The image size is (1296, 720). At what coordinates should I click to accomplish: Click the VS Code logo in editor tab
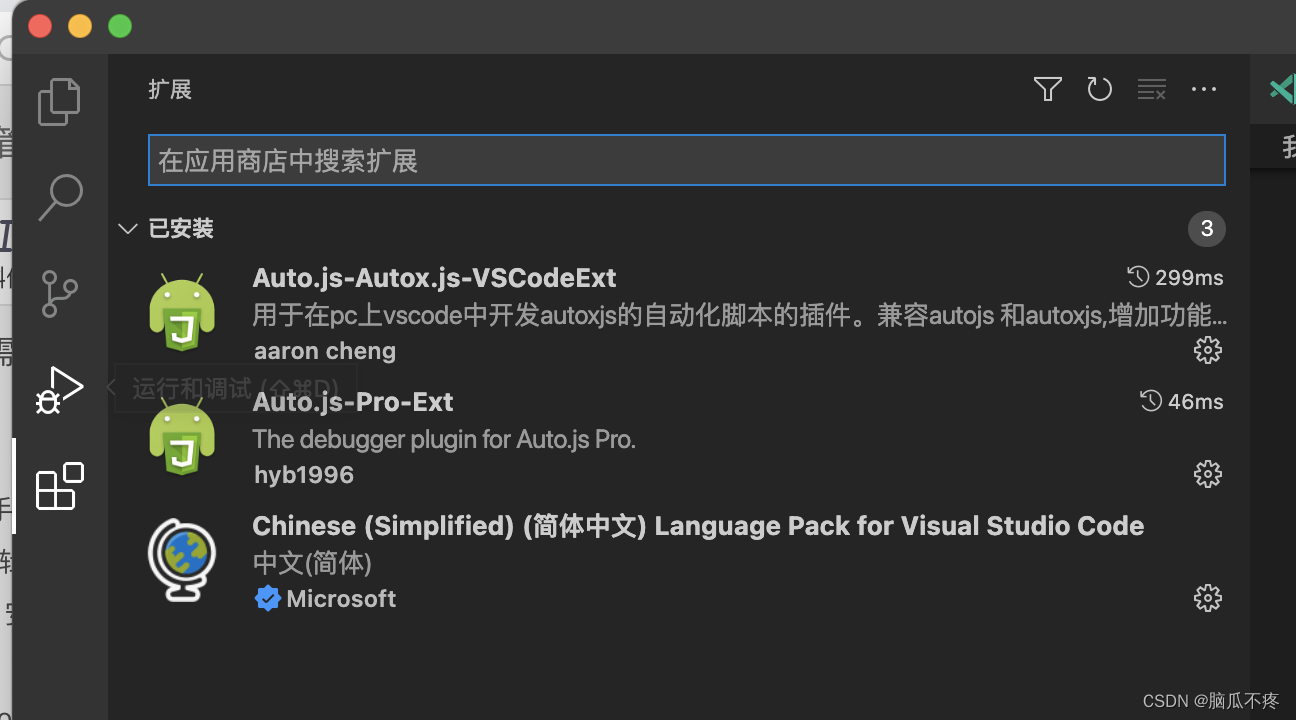tap(1281, 90)
